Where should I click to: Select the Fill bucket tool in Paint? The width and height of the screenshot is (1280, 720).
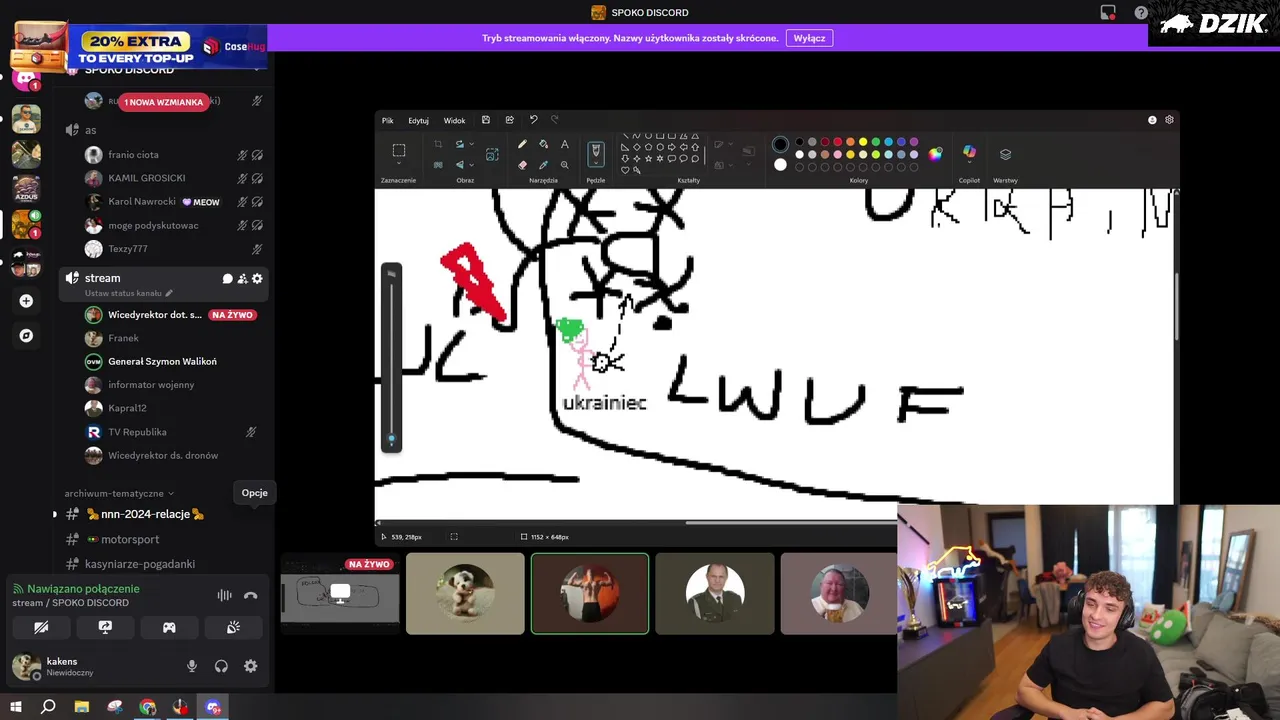coord(543,144)
